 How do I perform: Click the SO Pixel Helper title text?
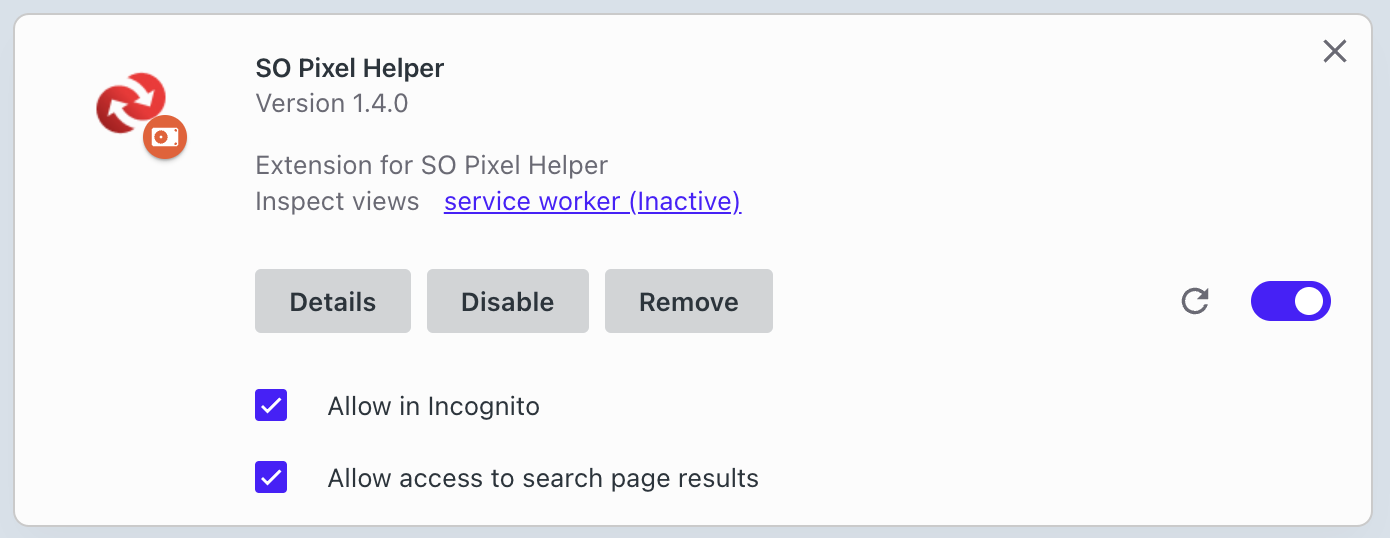pyautogui.click(x=349, y=68)
